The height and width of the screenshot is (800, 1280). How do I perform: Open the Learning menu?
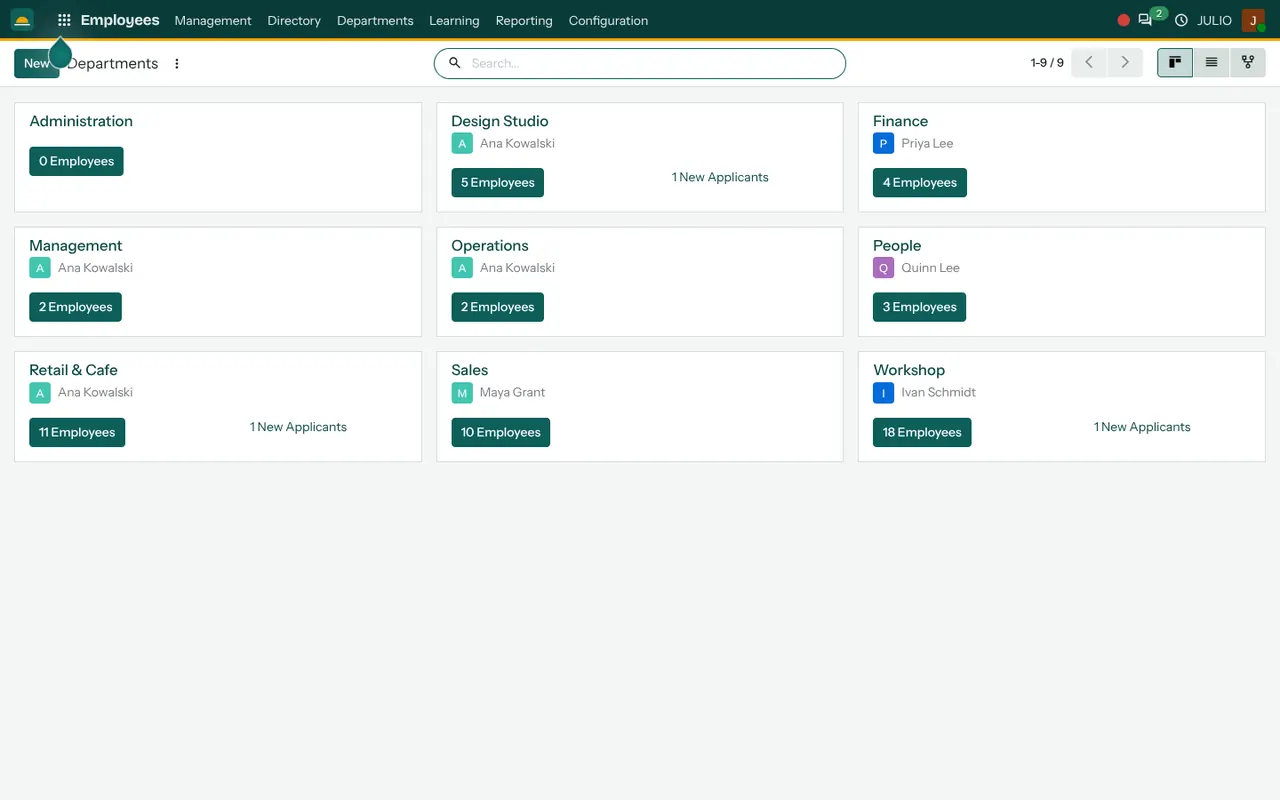[454, 20]
